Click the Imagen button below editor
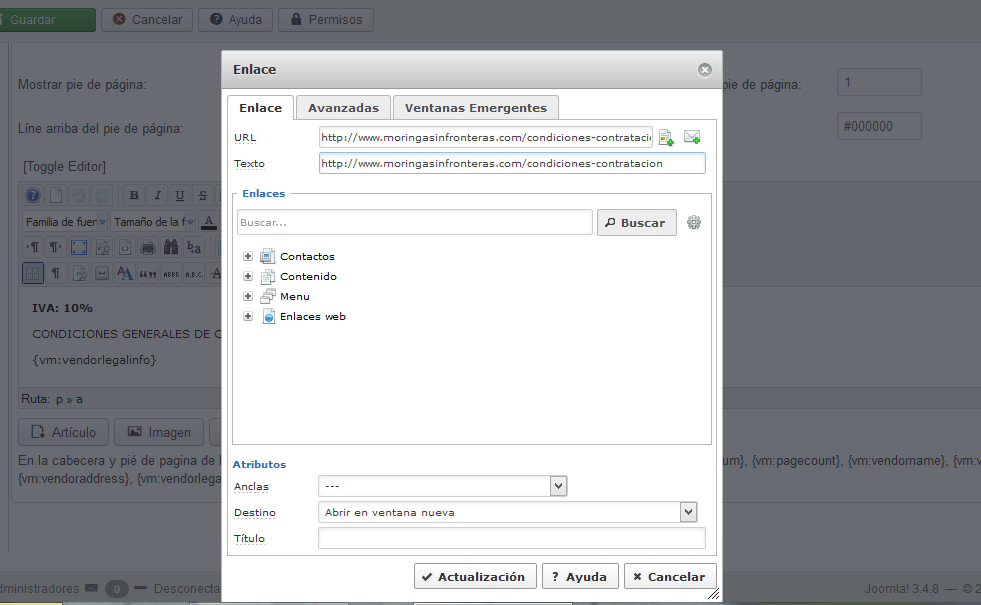Viewport: 981px width, 605px height. tap(159, 432)
